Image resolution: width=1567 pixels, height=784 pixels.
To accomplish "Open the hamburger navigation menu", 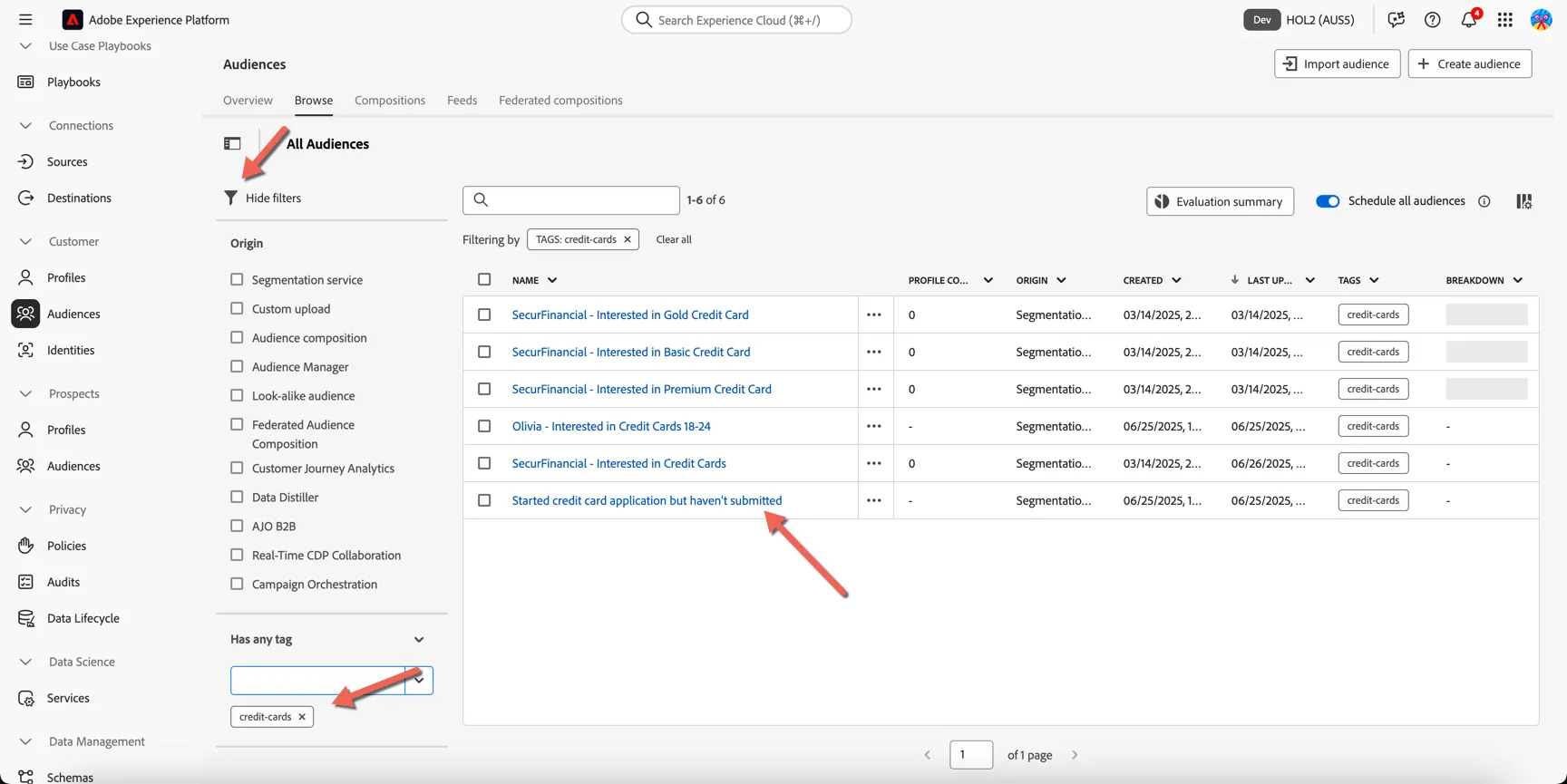I will pos(25,19).
